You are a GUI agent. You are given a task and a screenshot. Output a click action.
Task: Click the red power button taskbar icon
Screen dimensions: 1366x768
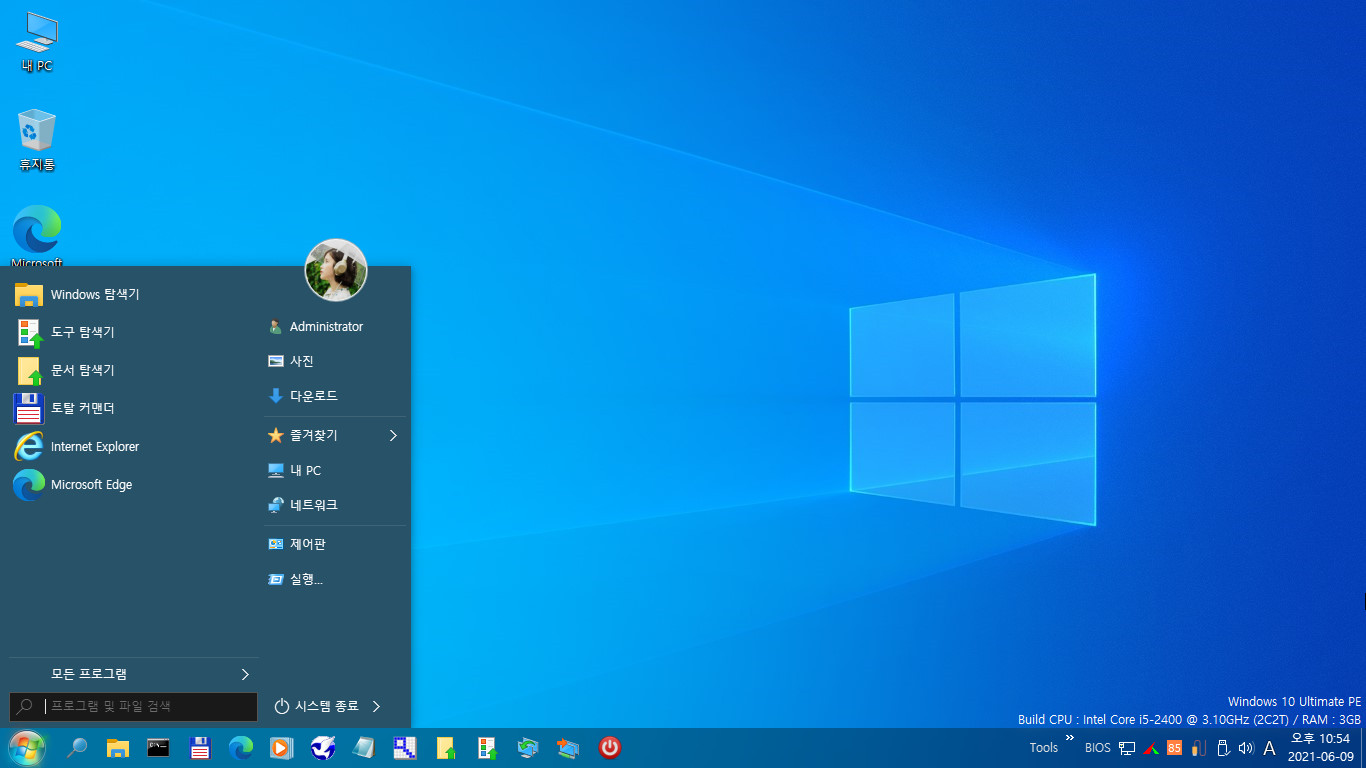(610, 747)
